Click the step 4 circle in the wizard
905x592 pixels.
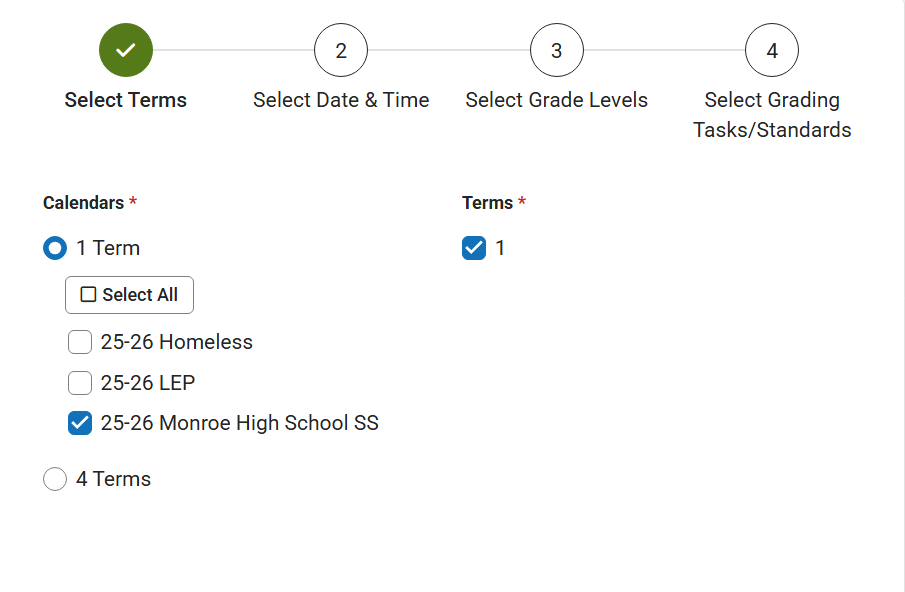point(771,50)
